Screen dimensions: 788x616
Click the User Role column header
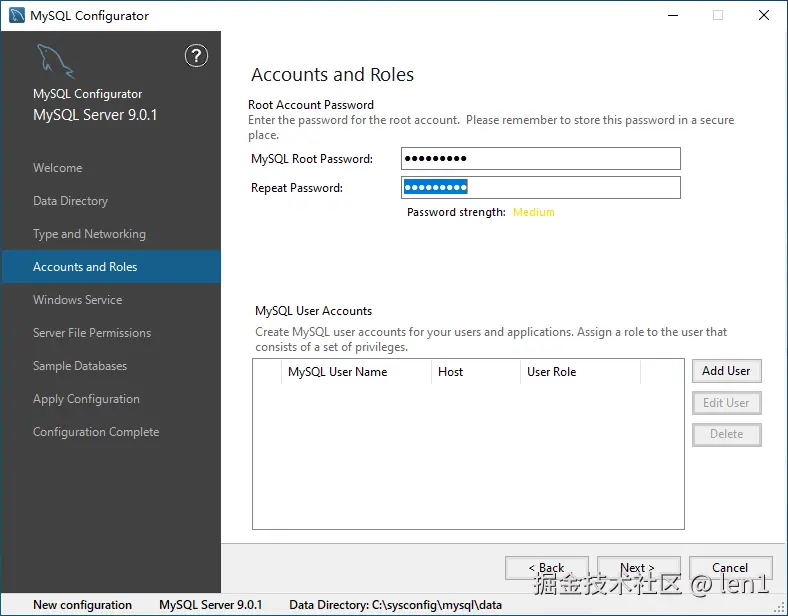pos(551,372)
